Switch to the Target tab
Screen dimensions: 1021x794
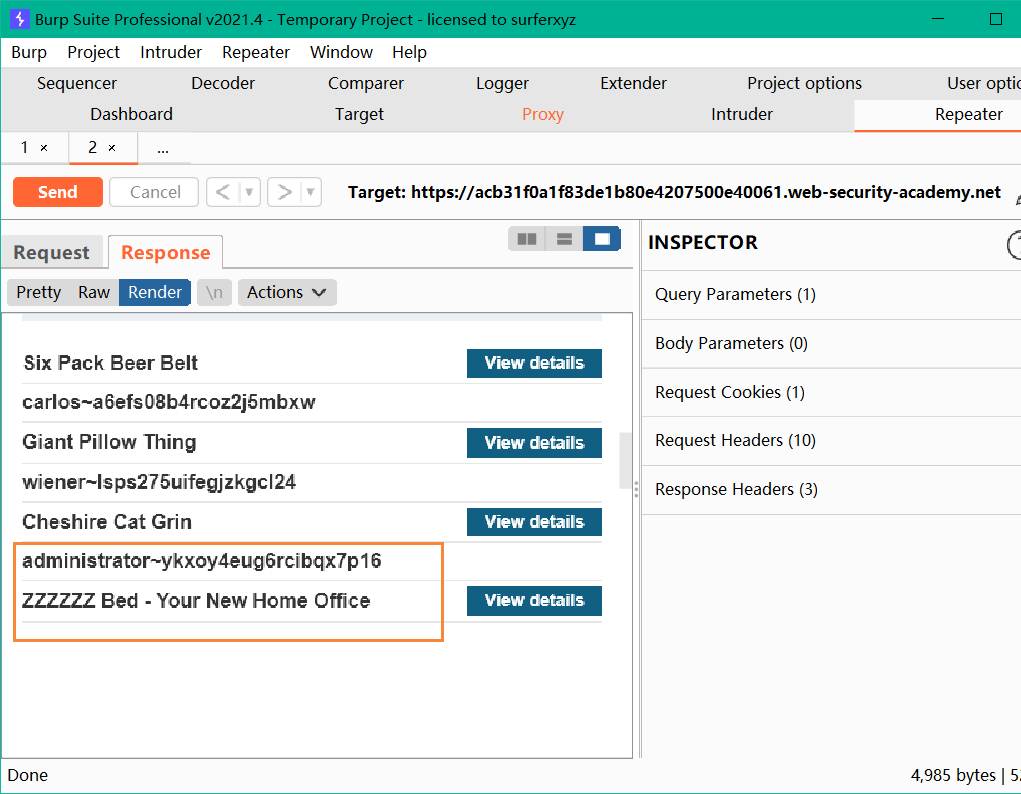coord(359,115)
